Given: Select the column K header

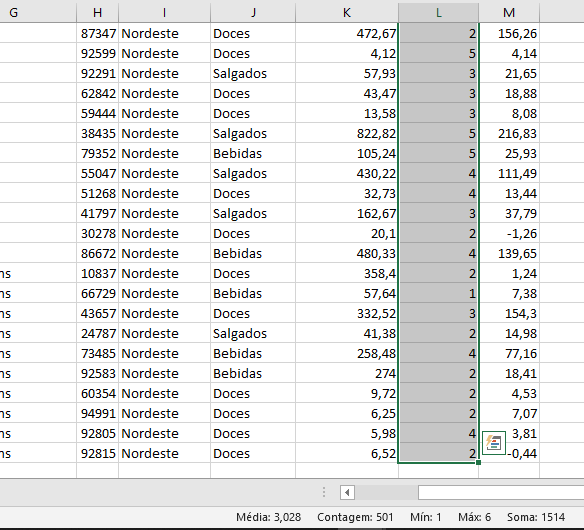Looking at the screenshot, I should point(347,13).
